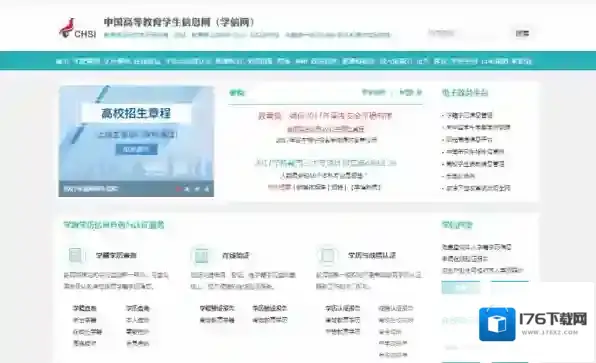Image resolution: width=596 pixels, height=363 pixels.
Task: Open the 图像校对 link
Action: 84,343
